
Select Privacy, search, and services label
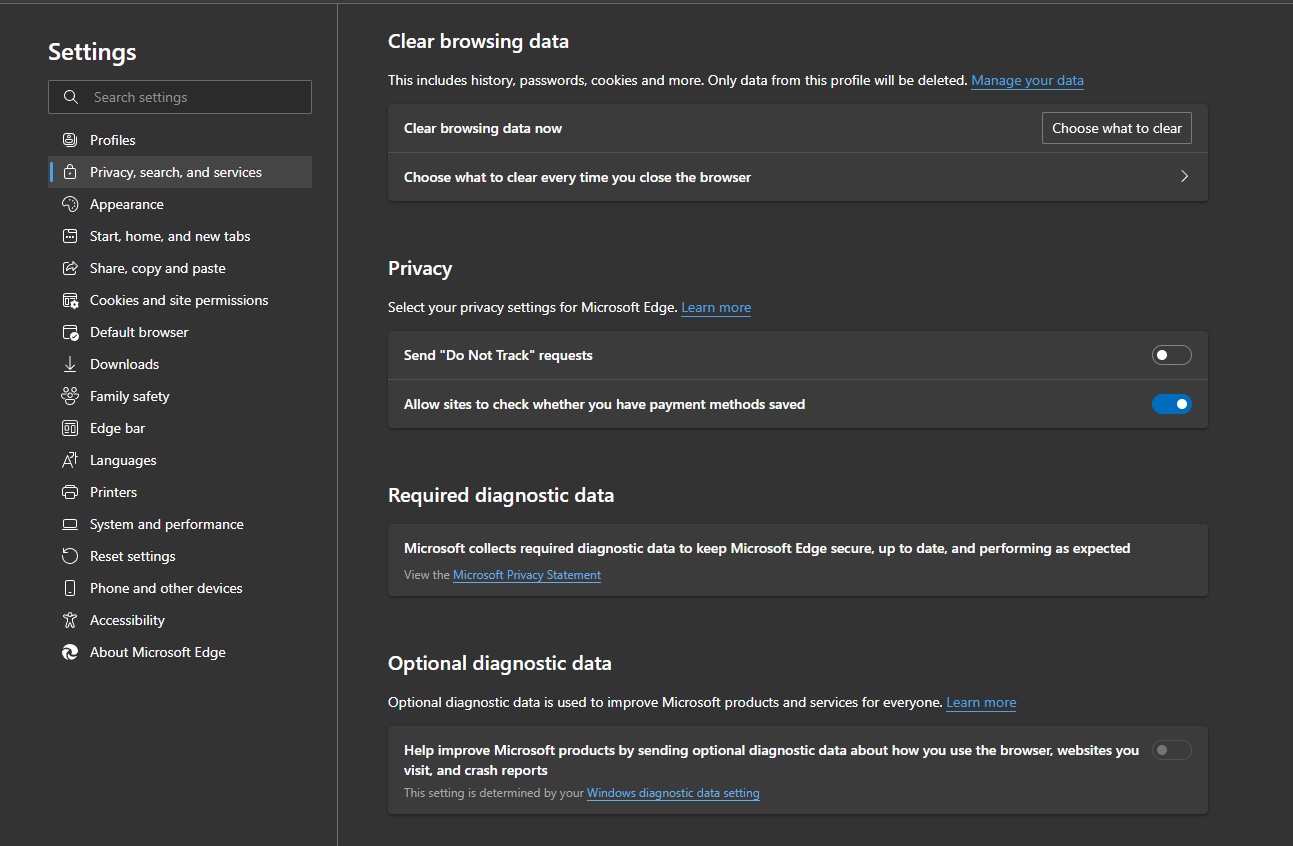pyautogui.click(x=176, y=172)
